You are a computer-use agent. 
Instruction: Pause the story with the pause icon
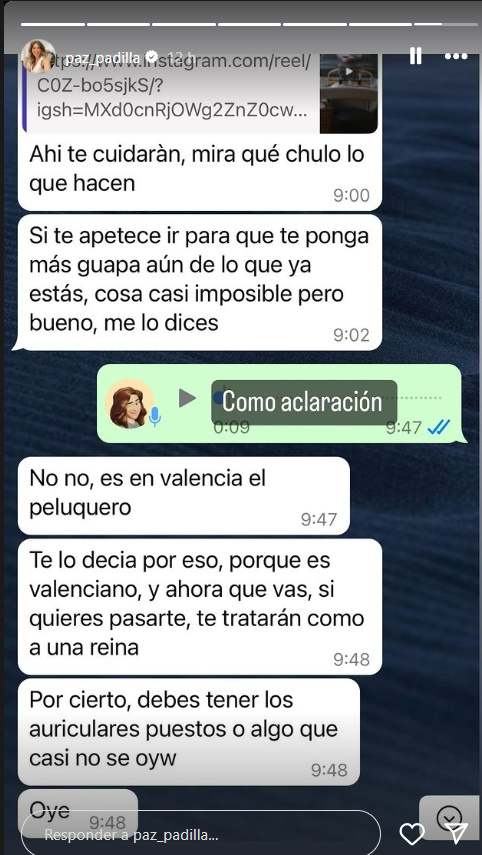pyautogui.click(x=415, y=56)
